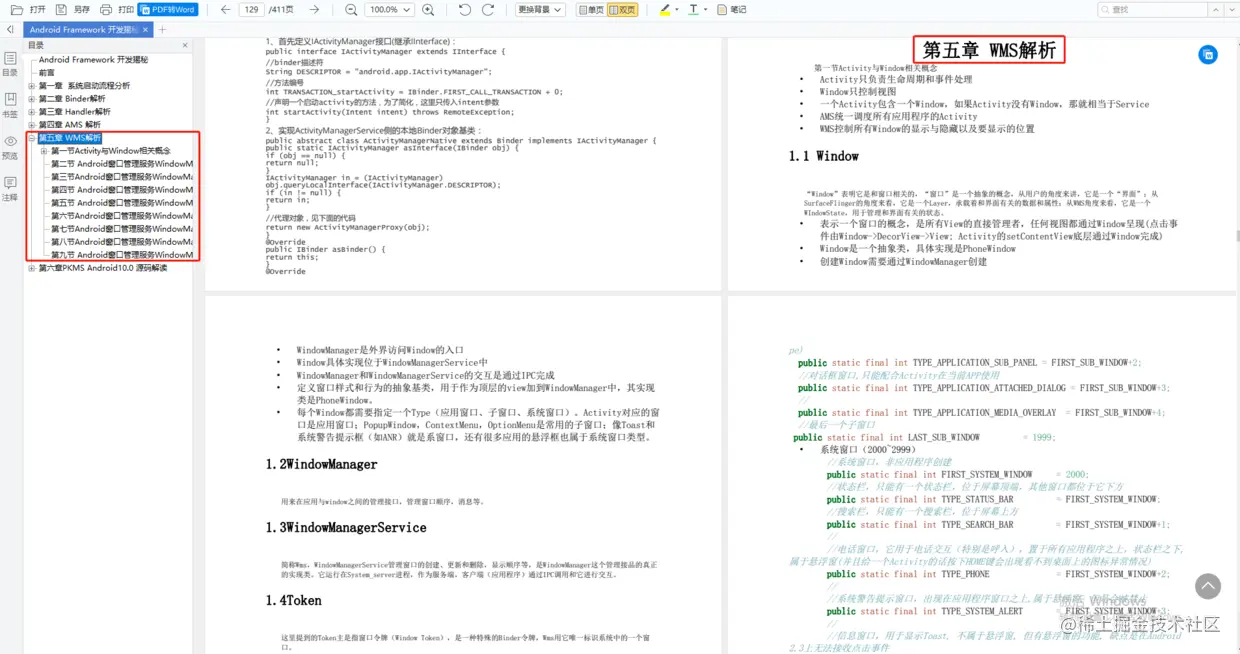
Task: Select 第四节 Android窗口管理服务 section
Action: pos(122,190)
